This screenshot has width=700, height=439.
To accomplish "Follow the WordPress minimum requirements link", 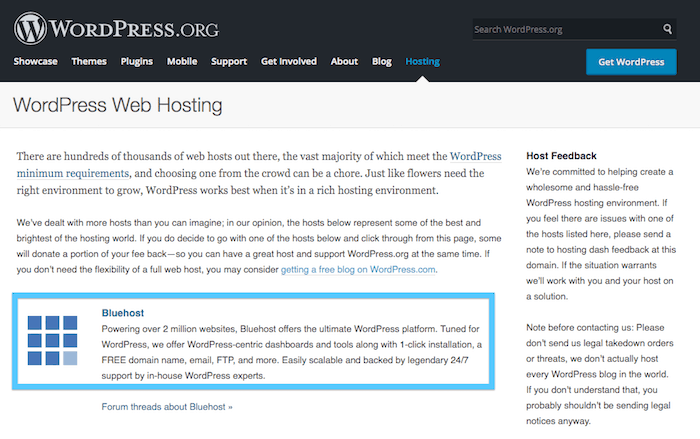I will pos(73,173).
